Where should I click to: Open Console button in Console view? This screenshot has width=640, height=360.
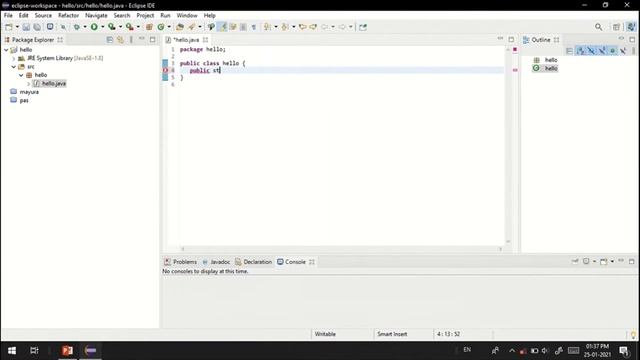[604, 261]
